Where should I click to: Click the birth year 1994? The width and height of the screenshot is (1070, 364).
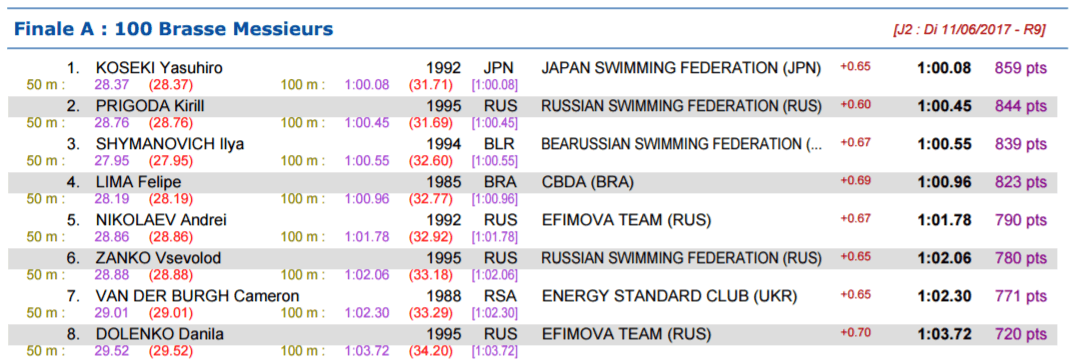click(x=444, y=144)
